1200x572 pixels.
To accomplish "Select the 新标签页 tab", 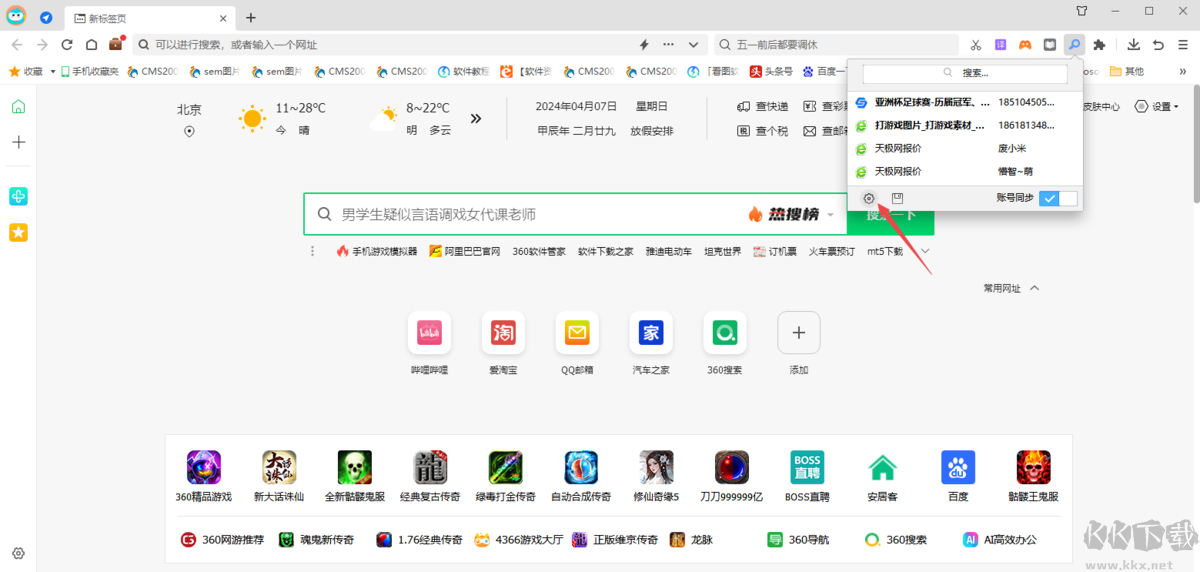I will [x=149, y=18].
